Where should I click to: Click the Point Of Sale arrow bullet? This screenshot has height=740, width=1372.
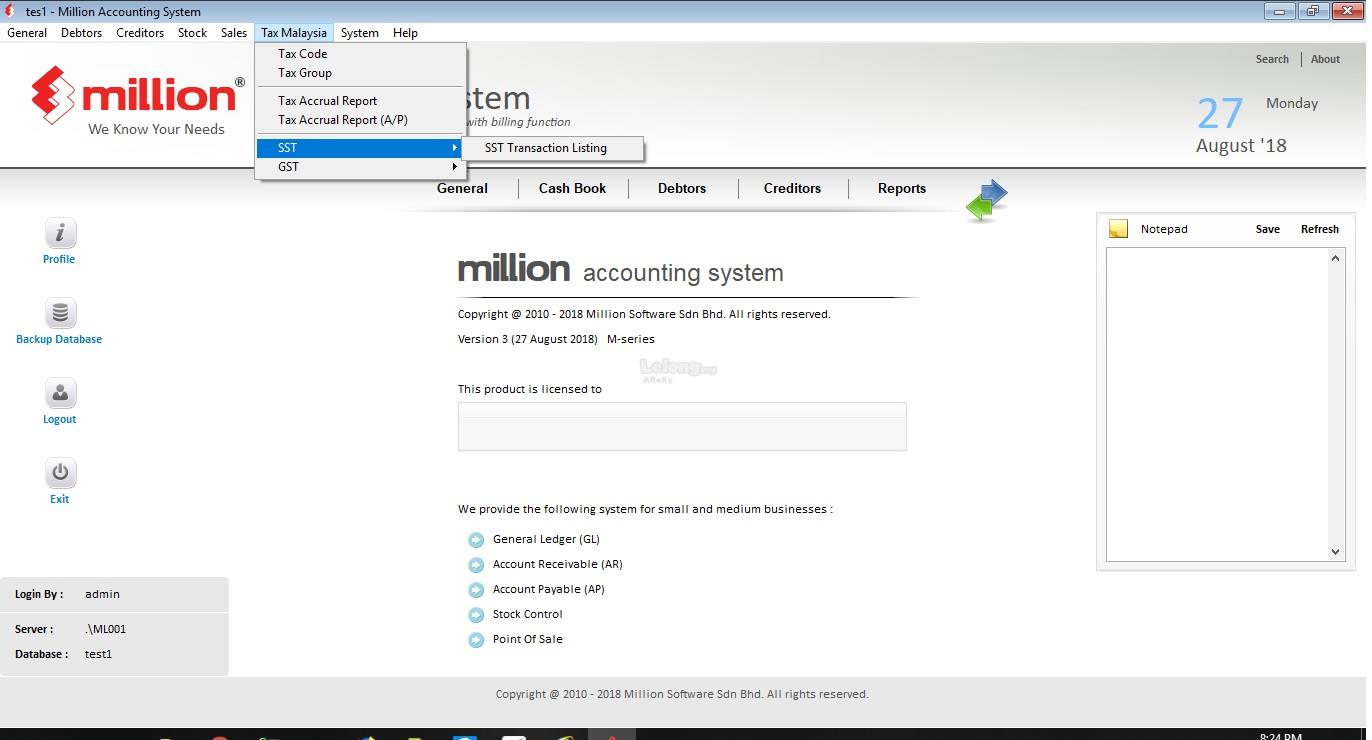click(x=476, y=640)
